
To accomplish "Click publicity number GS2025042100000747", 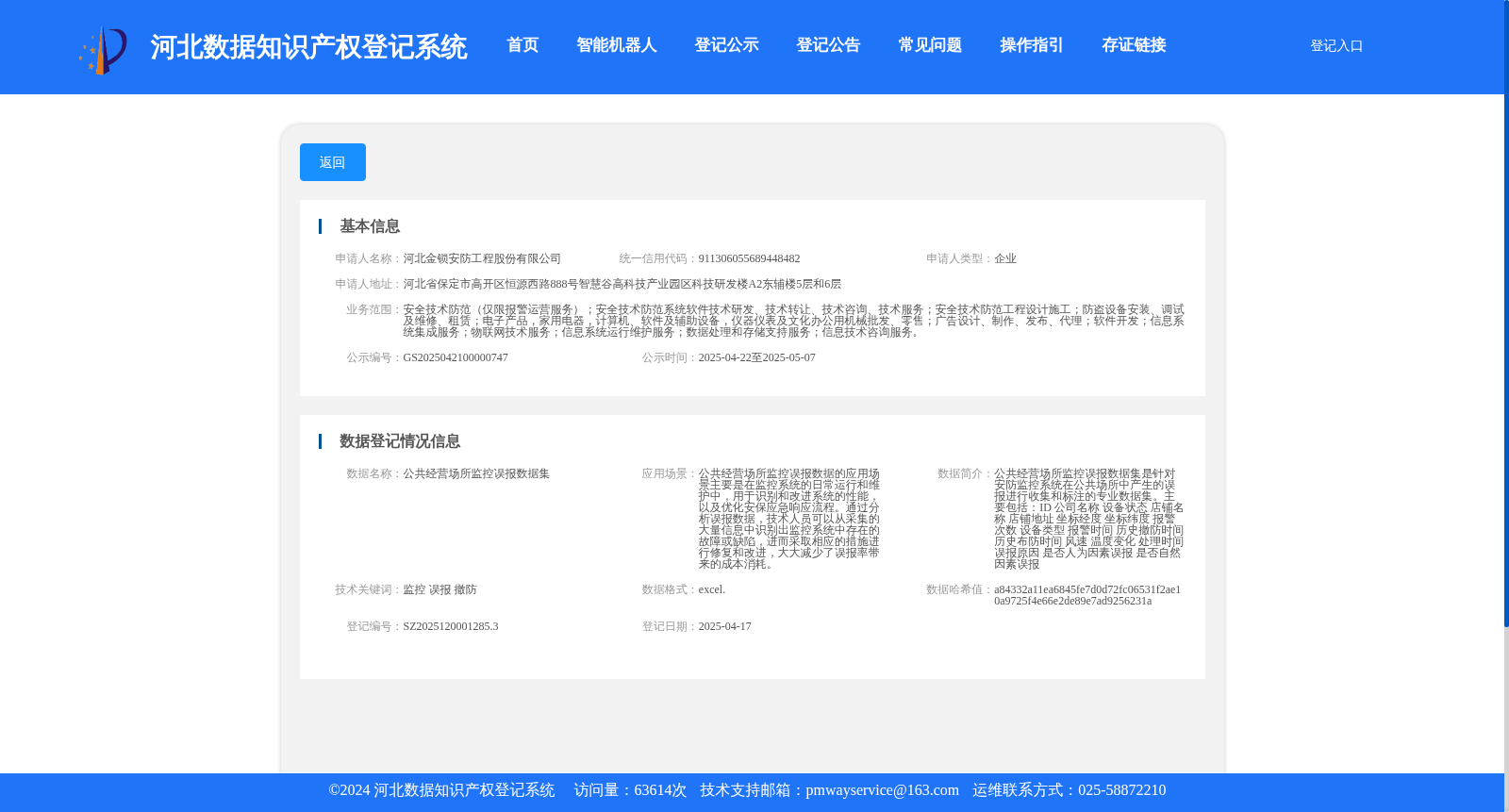I will pos(456,357).
